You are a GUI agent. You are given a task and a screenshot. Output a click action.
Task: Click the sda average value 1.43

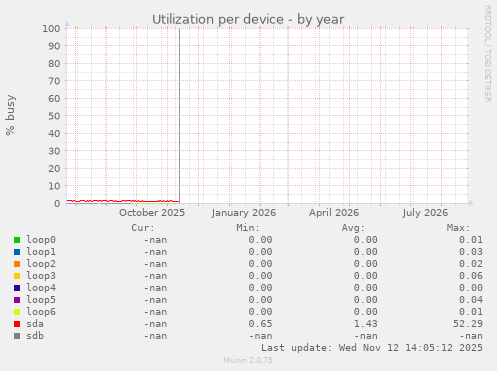pos(365,324)
